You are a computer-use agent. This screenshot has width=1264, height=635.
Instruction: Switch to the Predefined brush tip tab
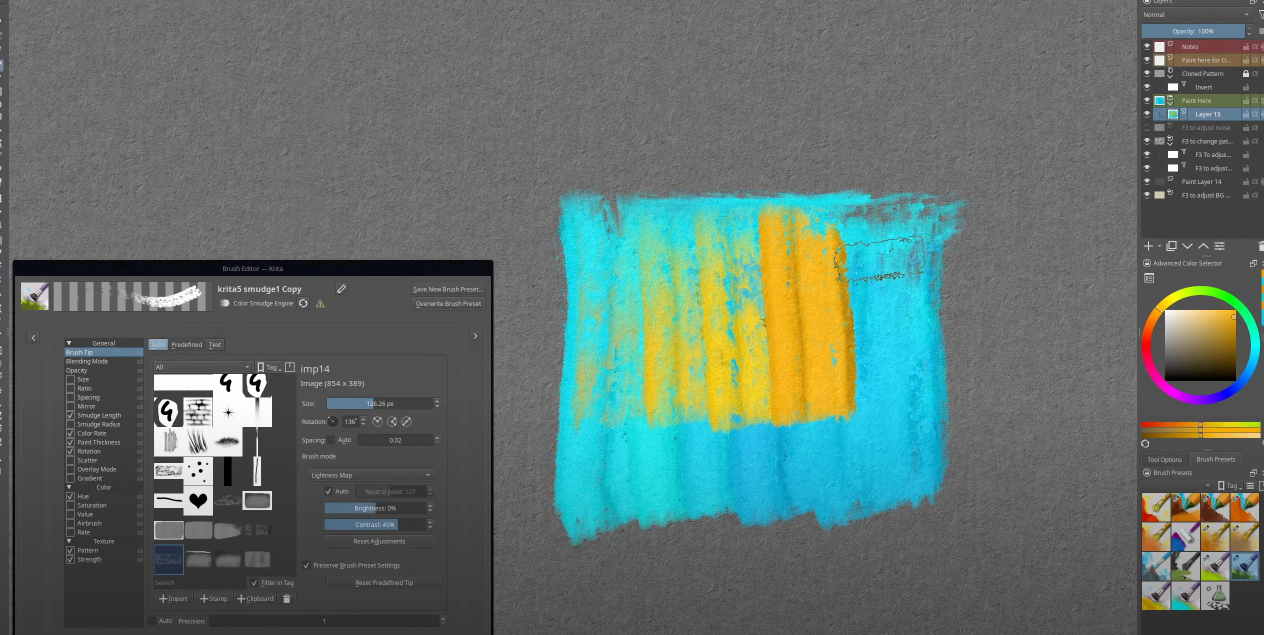click(186, 345)
